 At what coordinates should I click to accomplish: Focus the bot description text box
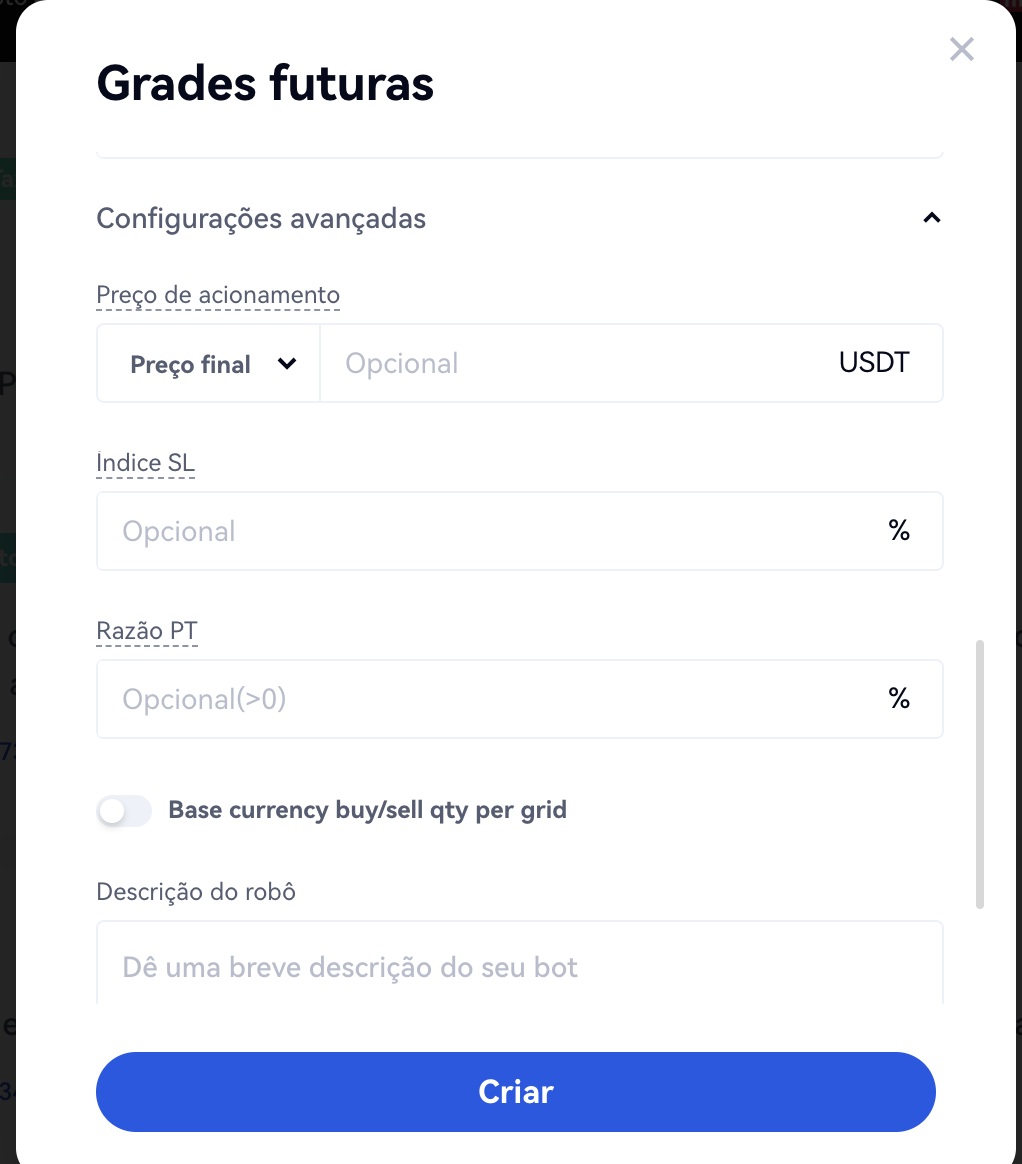tap(519, 967)
